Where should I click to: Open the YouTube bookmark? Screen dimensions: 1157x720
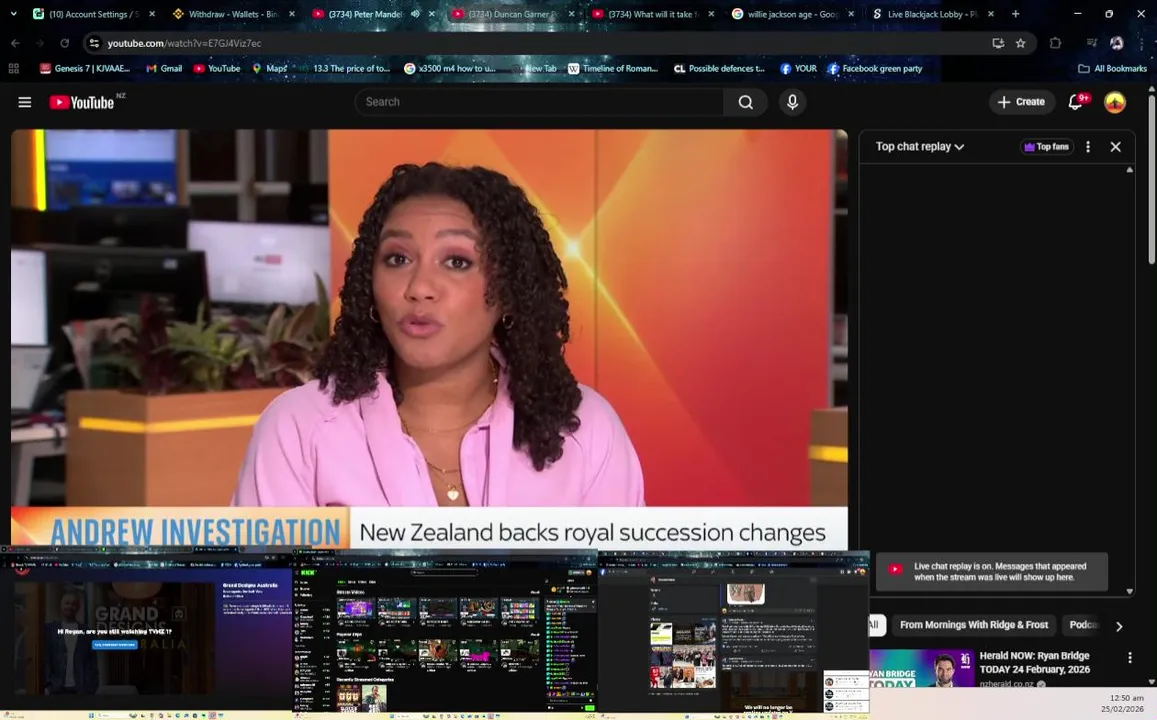pyautogui.click(x=217, y=68)
